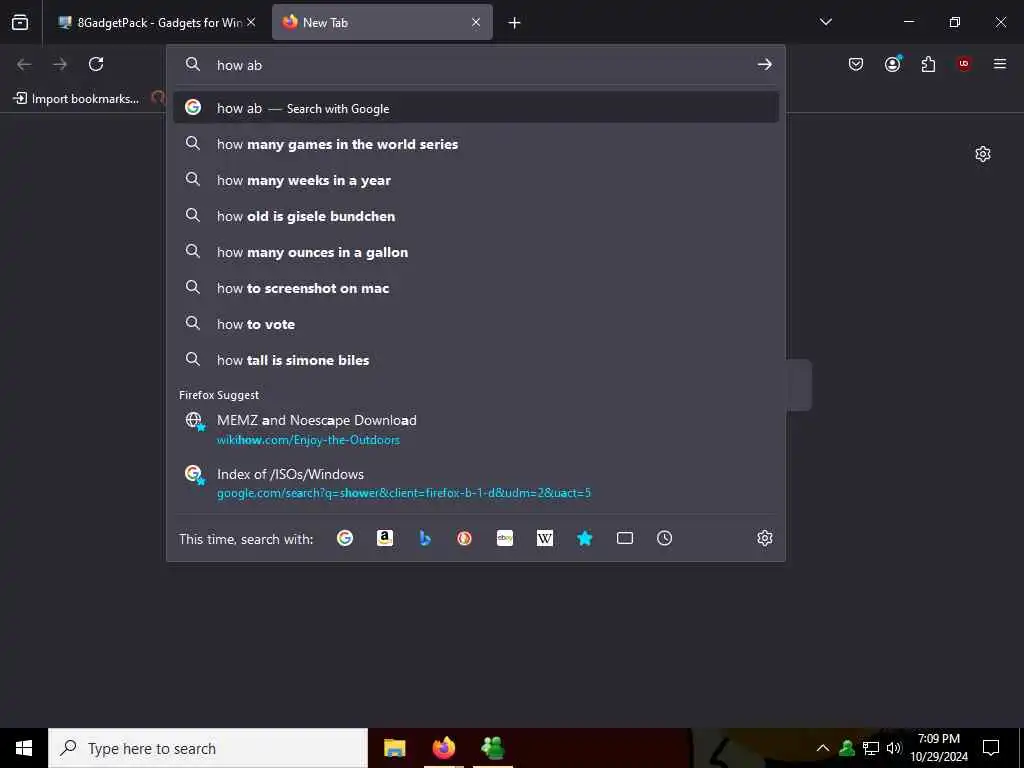
Task: Click the green user tray icon
Action: click(x=847, y=748)
